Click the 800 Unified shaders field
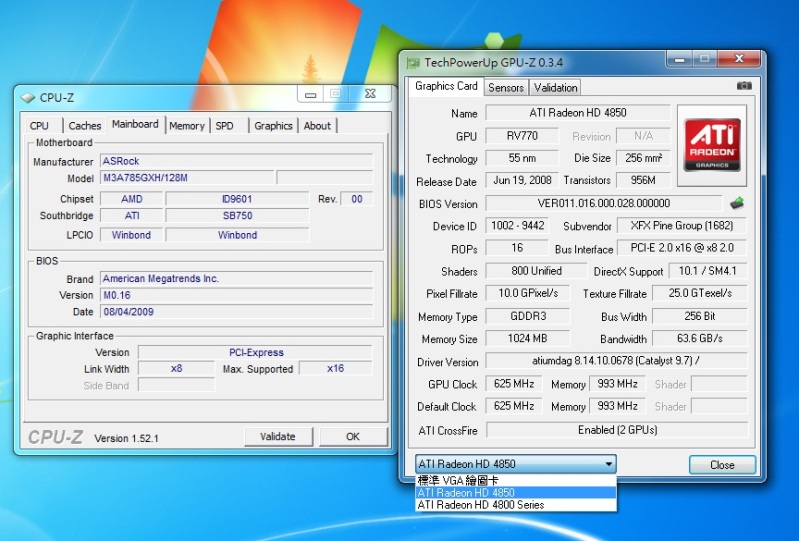The height and width of the screenshot is (541, 799). click(536, 271)
